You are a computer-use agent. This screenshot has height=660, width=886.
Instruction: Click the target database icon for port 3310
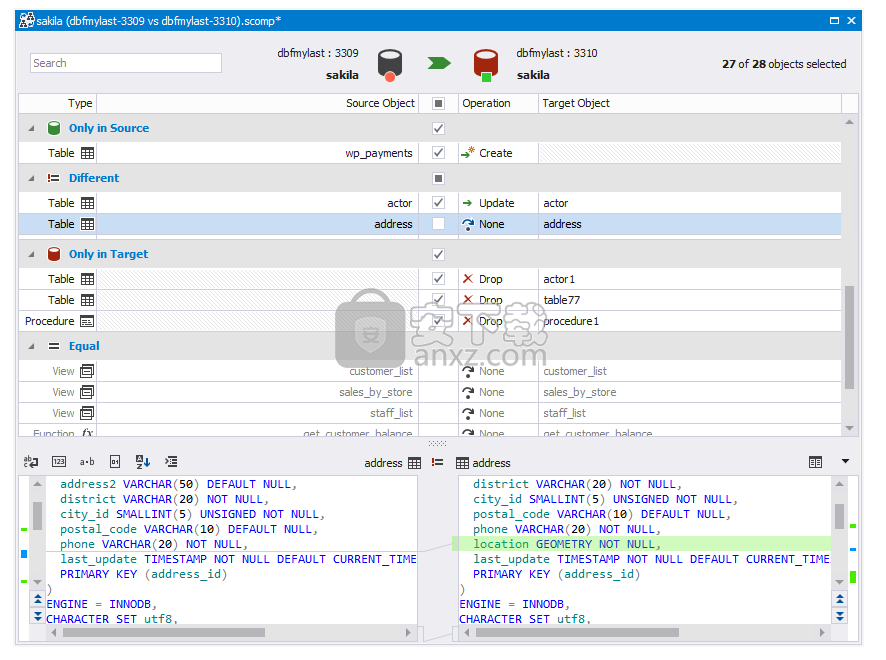pos(486,64)
